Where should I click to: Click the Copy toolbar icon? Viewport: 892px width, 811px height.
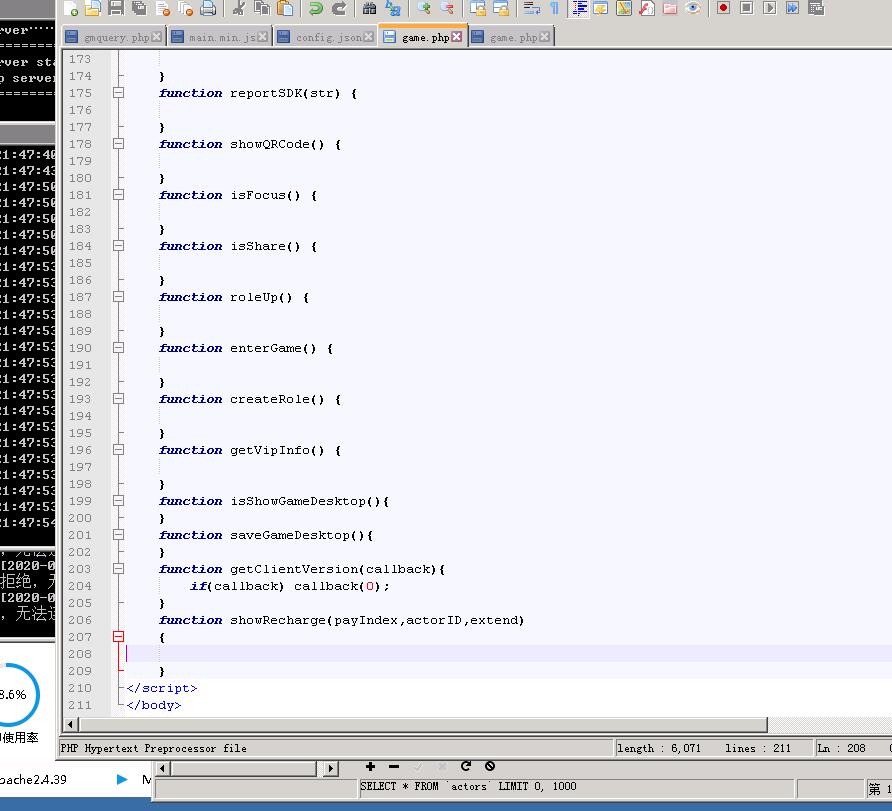(262, 8)
